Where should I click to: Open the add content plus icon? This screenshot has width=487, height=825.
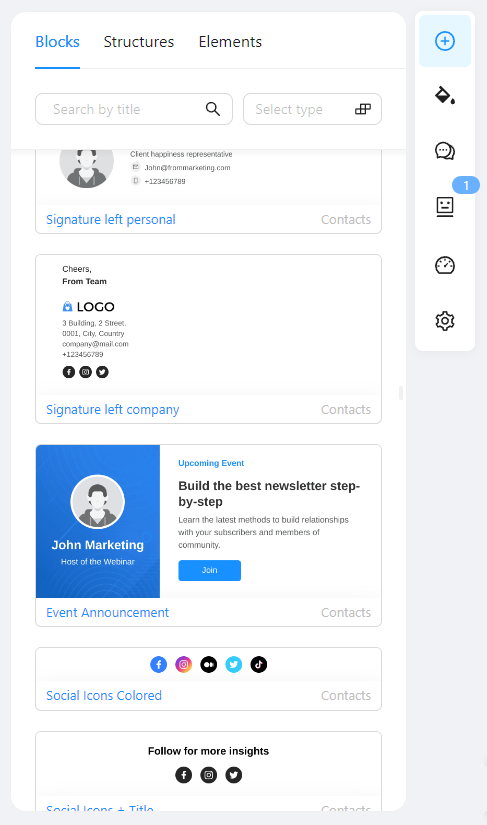click(x=445, y=41)
